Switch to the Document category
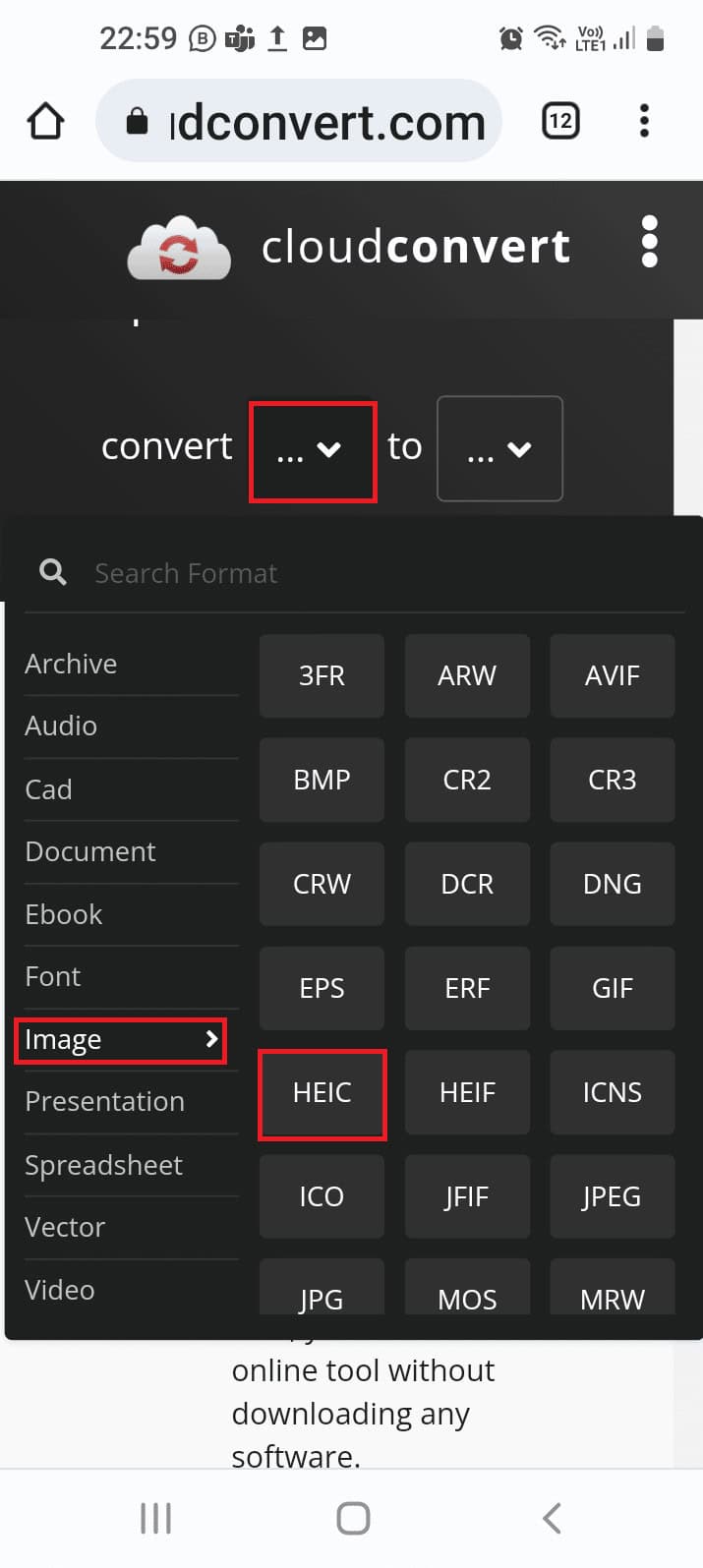Viewport: 703px width, 1568px height. click(x=90, y=851)
